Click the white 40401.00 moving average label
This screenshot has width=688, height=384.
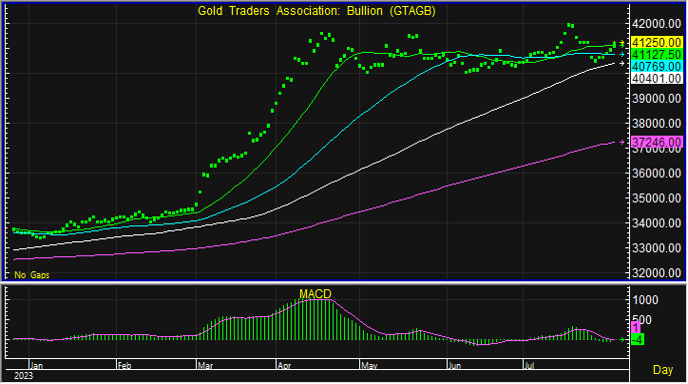tap(657, 79)
